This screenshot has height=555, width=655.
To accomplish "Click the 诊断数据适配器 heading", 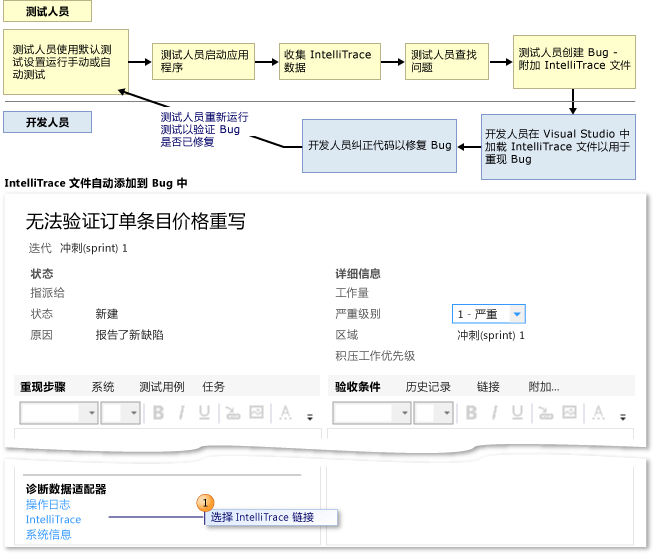I will [x=66, y=489].
